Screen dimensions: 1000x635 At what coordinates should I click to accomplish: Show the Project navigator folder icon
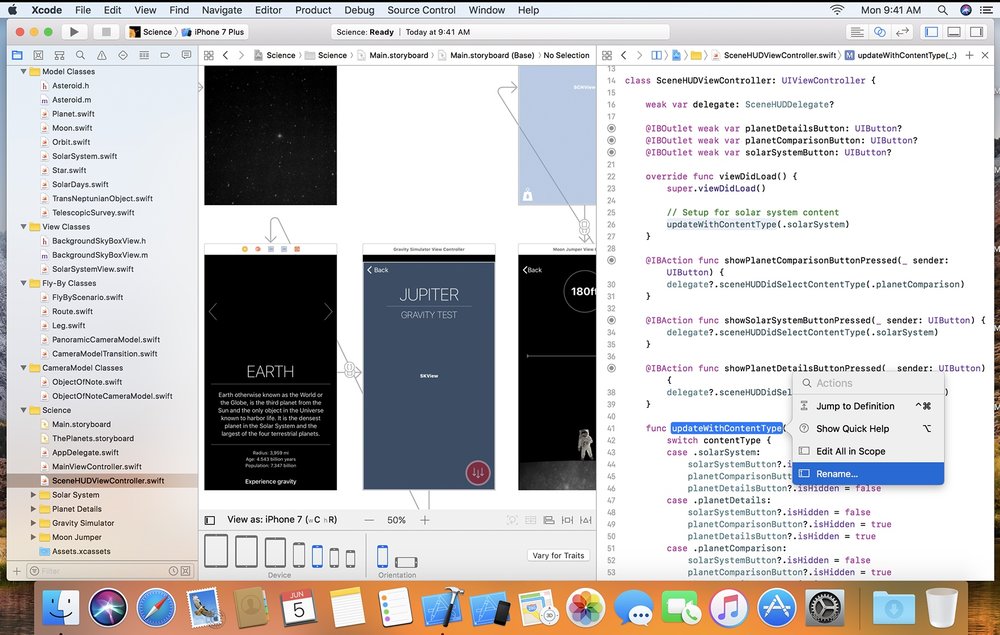click(x=17, y=55)
